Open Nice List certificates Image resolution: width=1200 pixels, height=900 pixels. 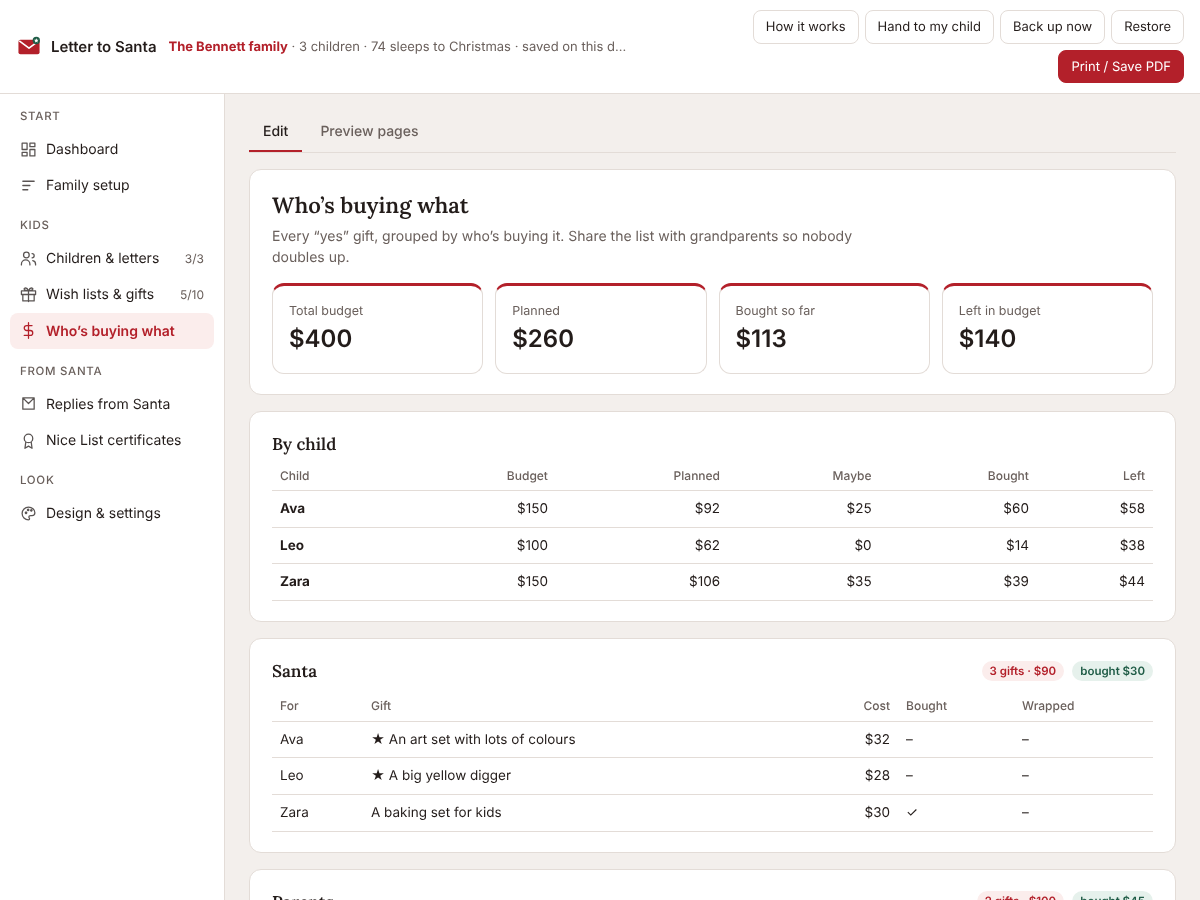click(x=112, y=440)
